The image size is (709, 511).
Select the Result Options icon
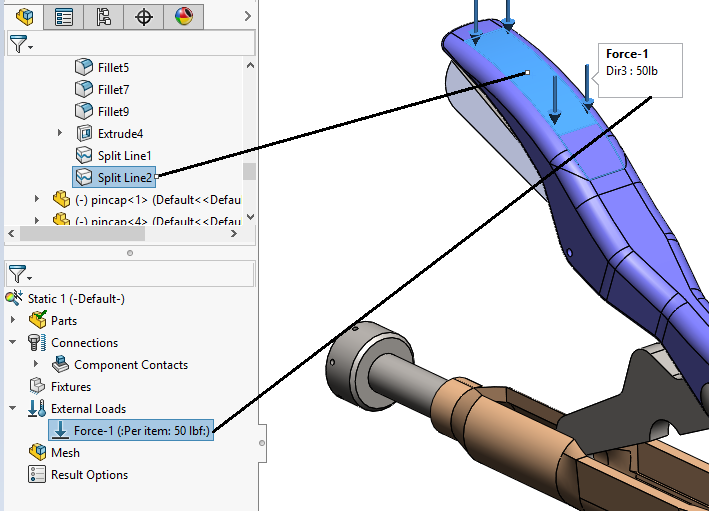[37, 474]
